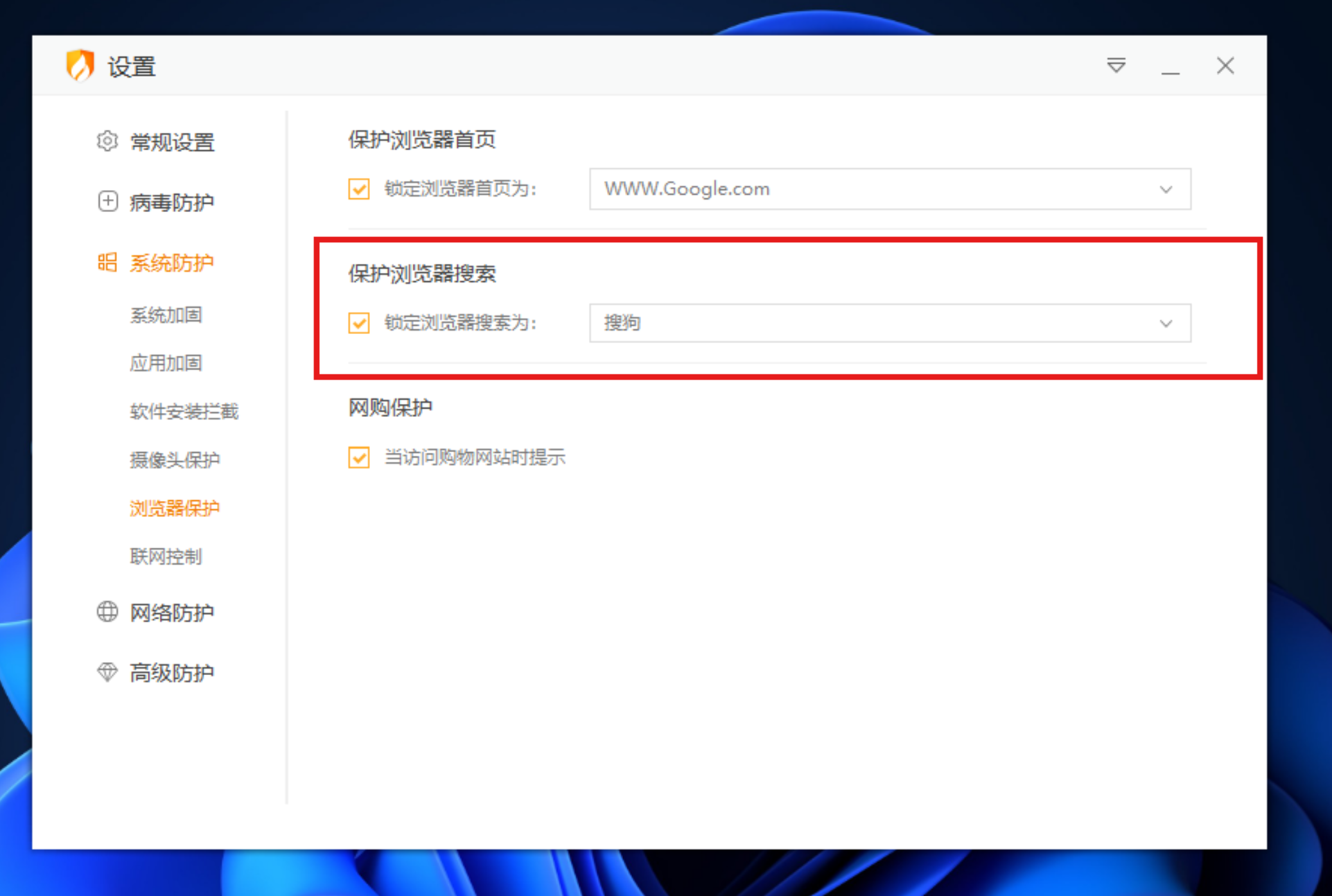
Task: Click the gear icon beside 常规设置
Action: pyautogui.click(x=107, y=141)
